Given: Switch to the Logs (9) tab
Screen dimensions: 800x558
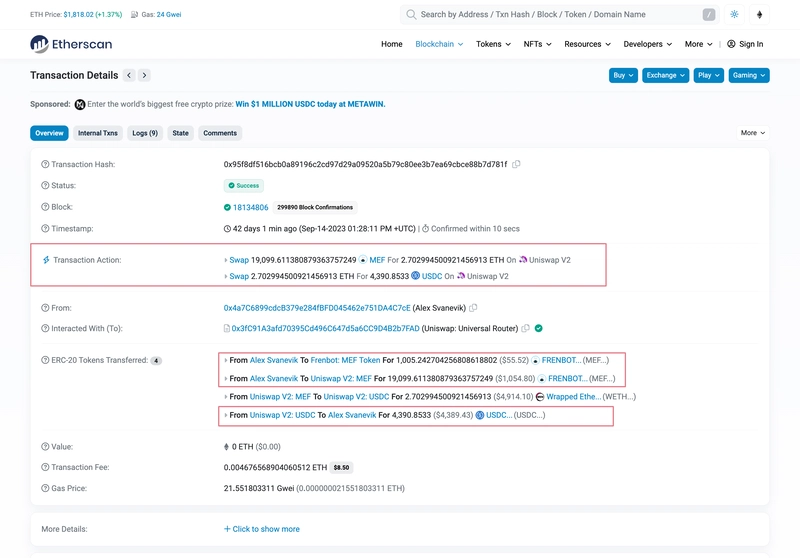Looking at the screenshot, I should coord(145,133).
